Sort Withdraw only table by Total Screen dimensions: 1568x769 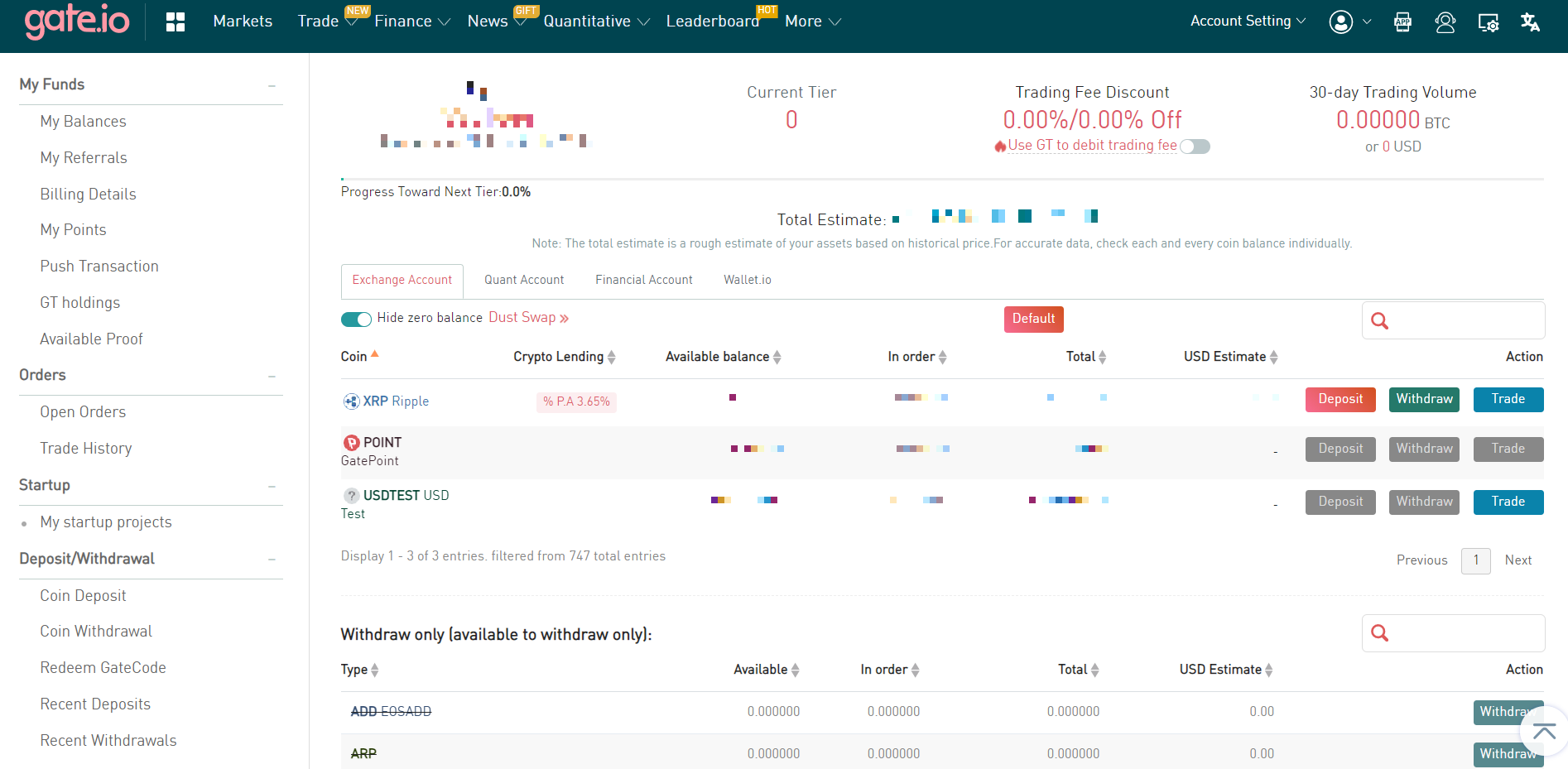point(1095,670)
